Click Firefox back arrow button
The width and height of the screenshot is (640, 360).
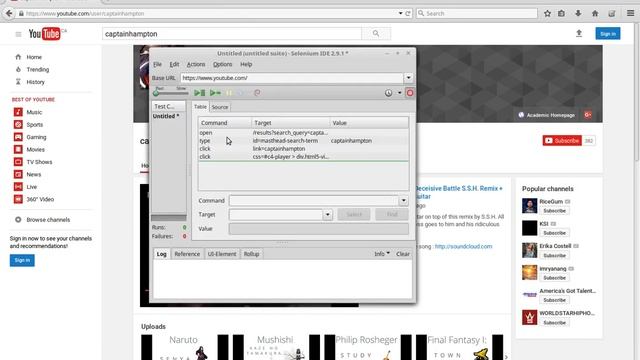point(9,13)
